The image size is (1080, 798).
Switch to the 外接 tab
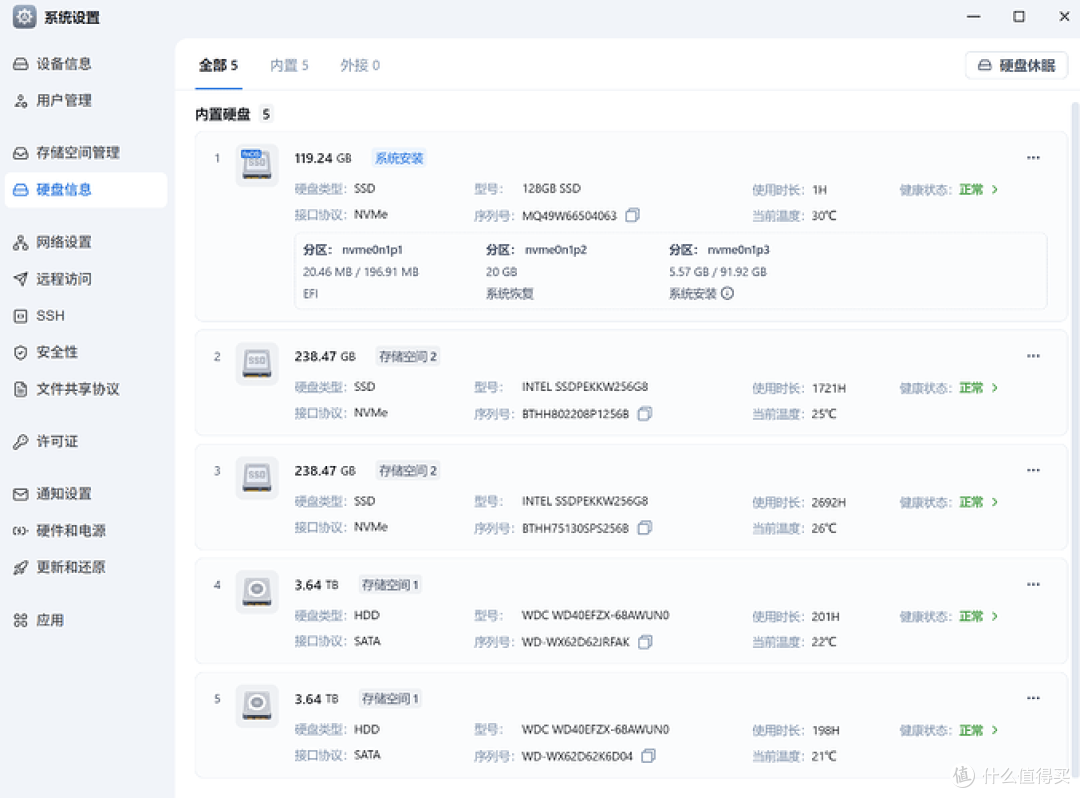[359, 64]
